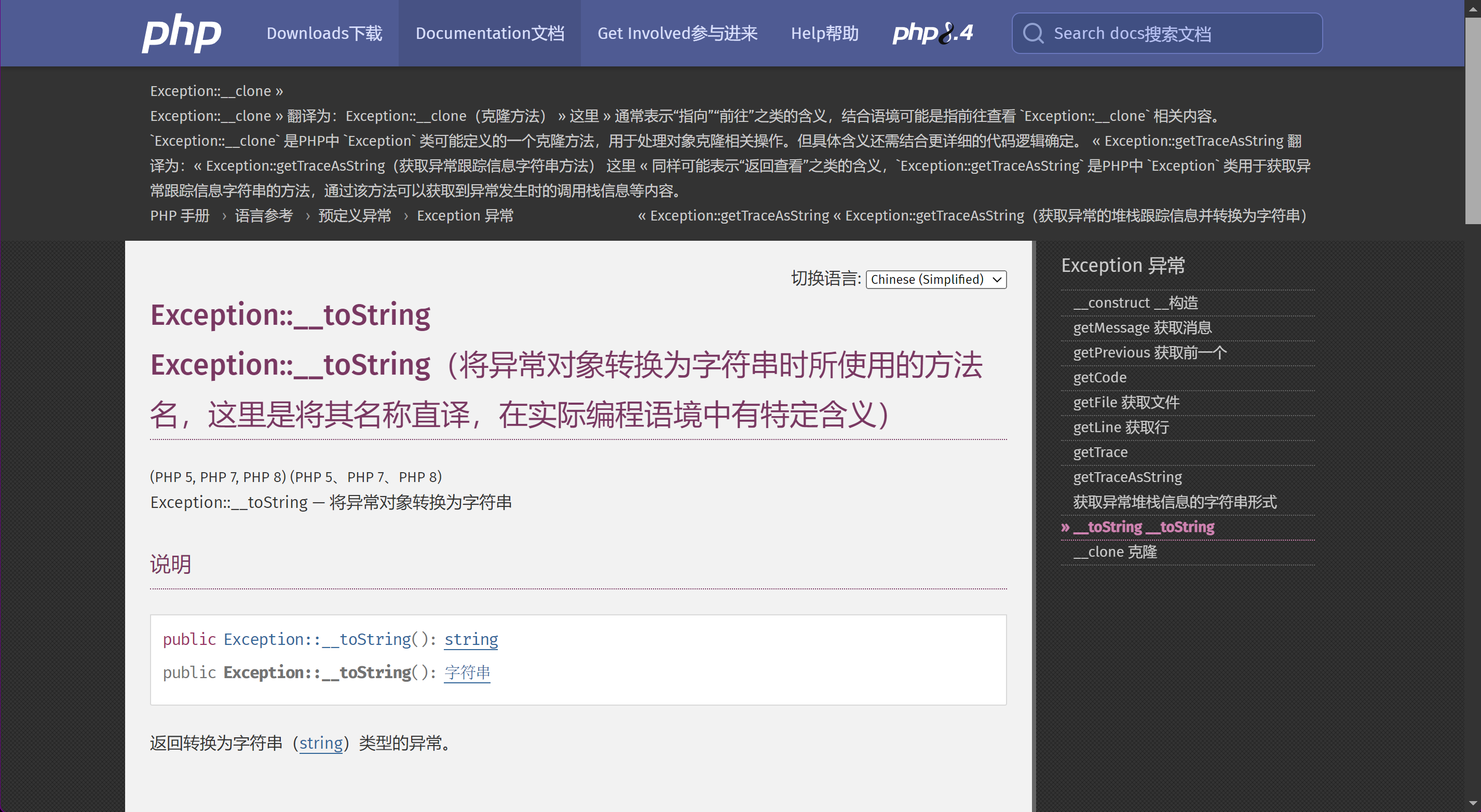Click the Exception 异常 sidebar heading

(1123, 266)
